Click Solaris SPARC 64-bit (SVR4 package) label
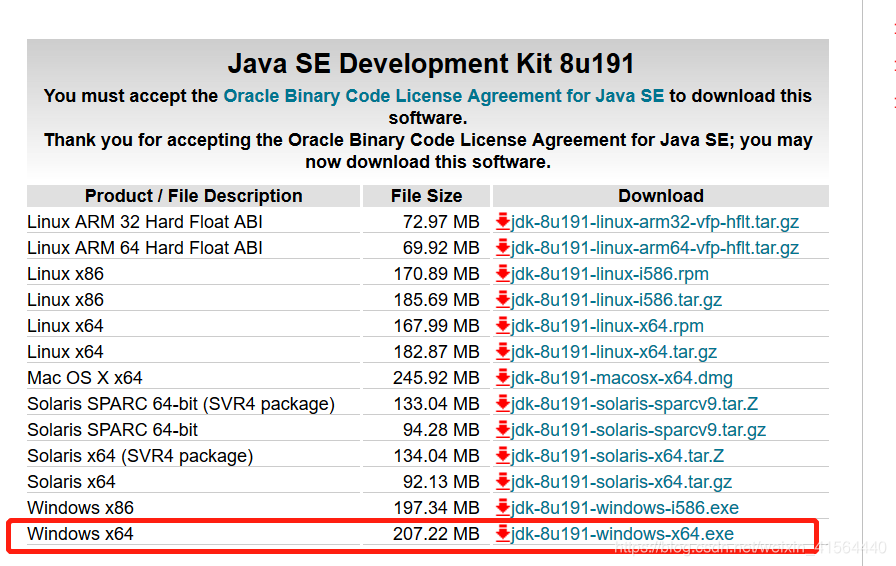Image resolution: width=896 pixels, height=566 pixels. [x=181, y=404]
